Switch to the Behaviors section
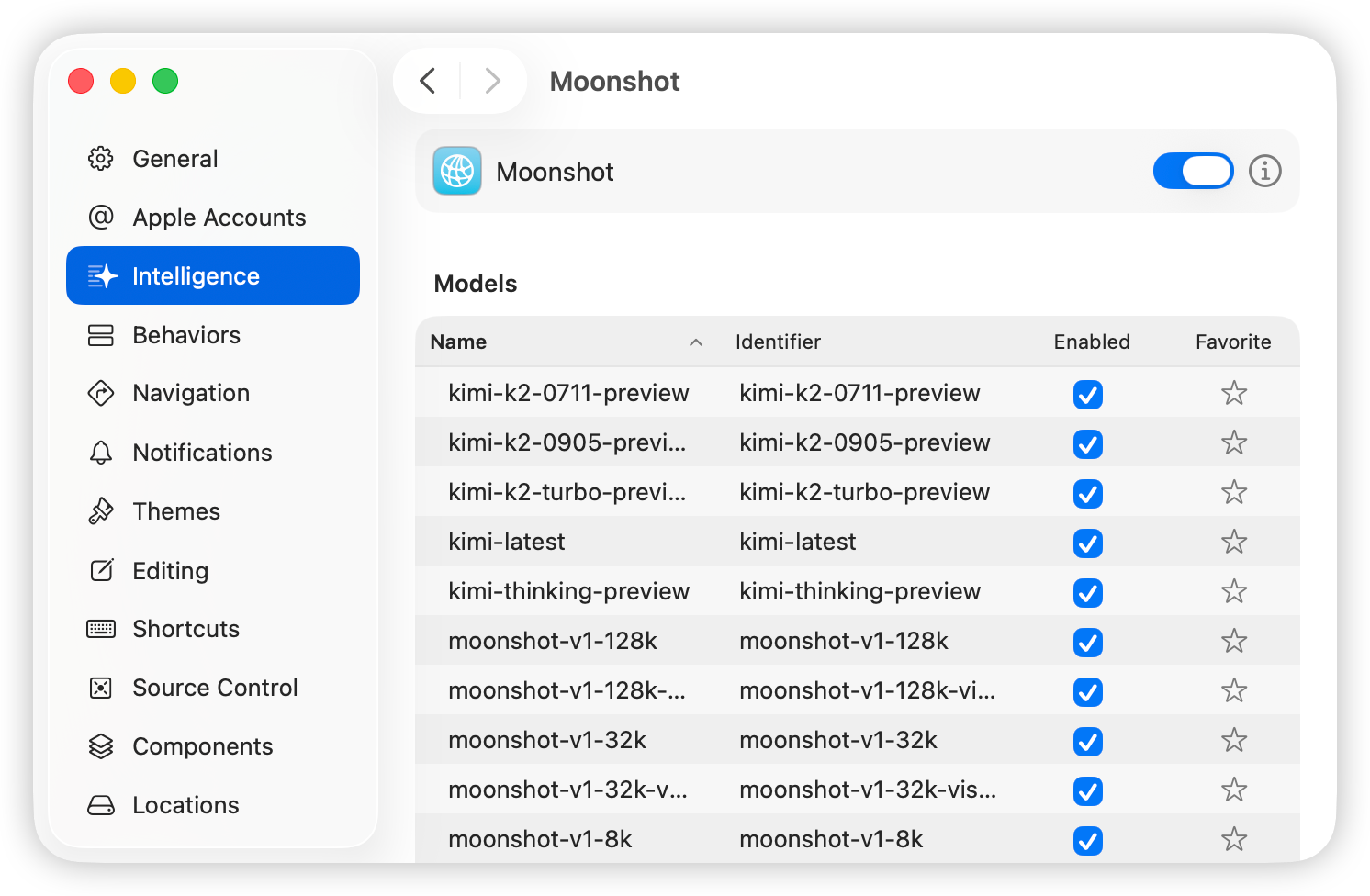1370x896 pixels. click(x=186, y=334)
